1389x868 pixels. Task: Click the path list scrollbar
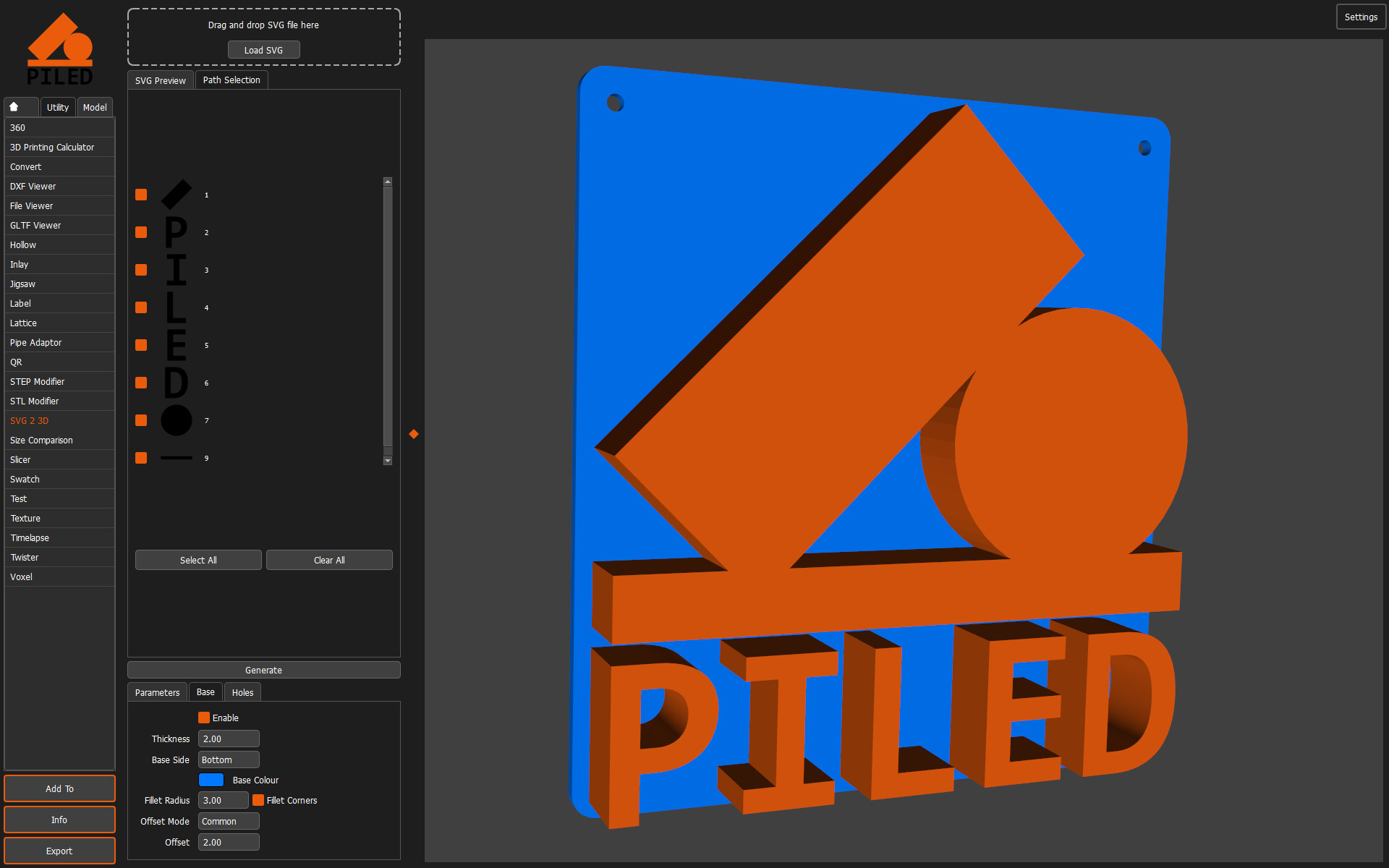click(388, 320)
